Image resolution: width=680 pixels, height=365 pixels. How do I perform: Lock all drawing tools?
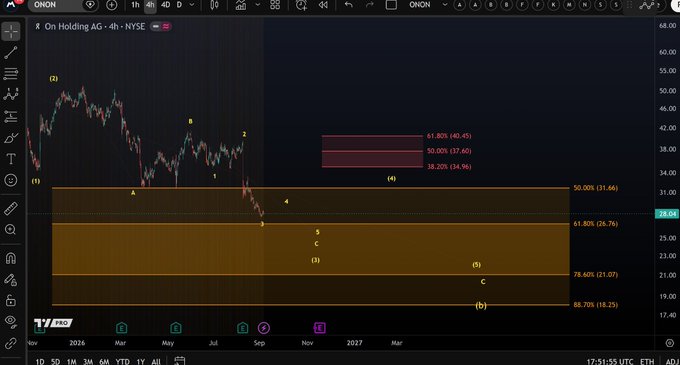coord(11,300)
